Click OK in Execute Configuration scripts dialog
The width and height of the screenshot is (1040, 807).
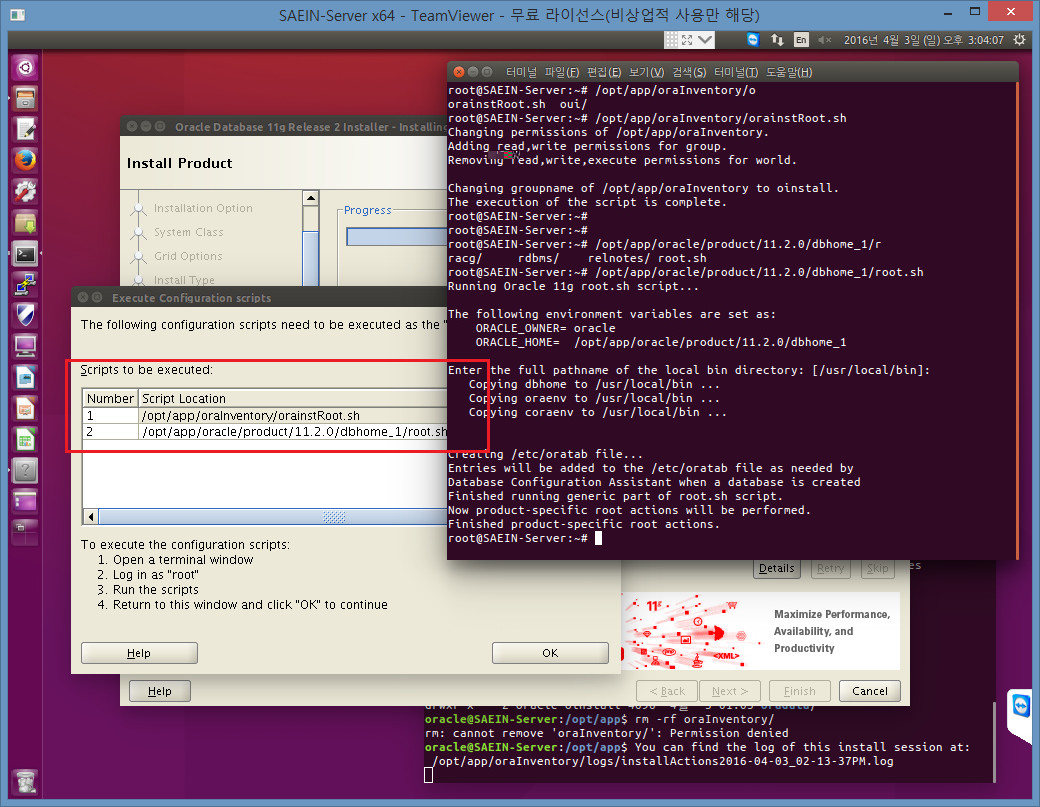tap(550, 653)
